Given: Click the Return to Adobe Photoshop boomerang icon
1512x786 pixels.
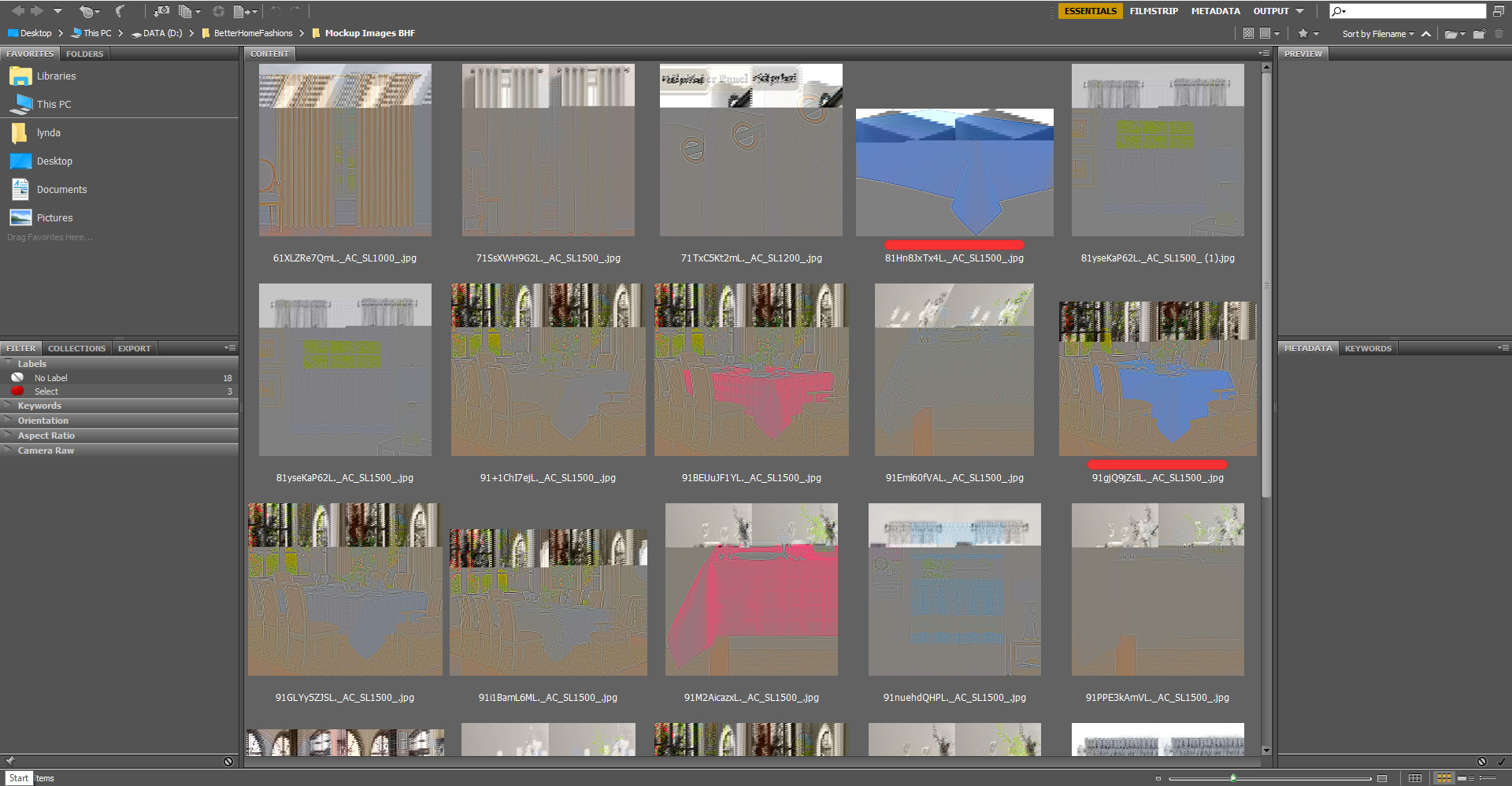Looking at the screenshot, I should pos(120,11).
